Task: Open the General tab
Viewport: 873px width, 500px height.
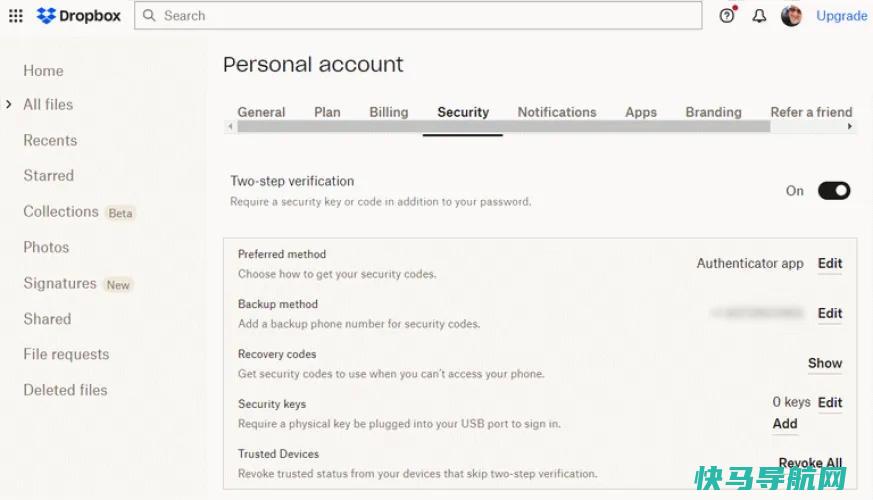Action: 261,112
